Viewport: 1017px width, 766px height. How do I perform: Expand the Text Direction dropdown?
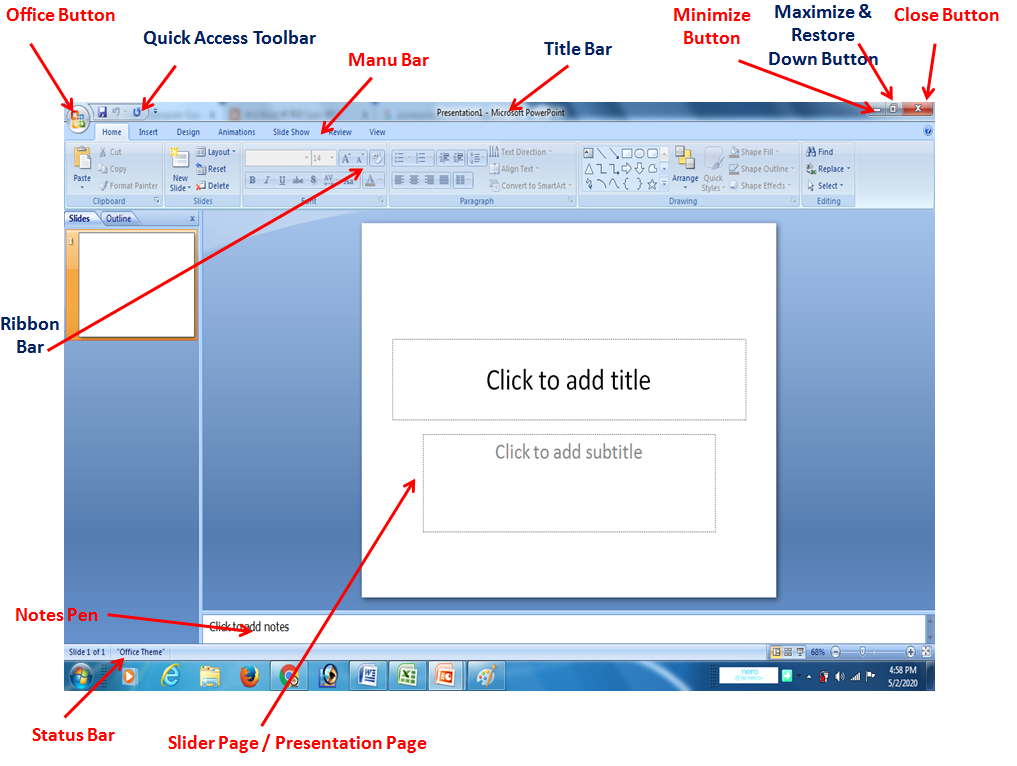coord(521,152)
